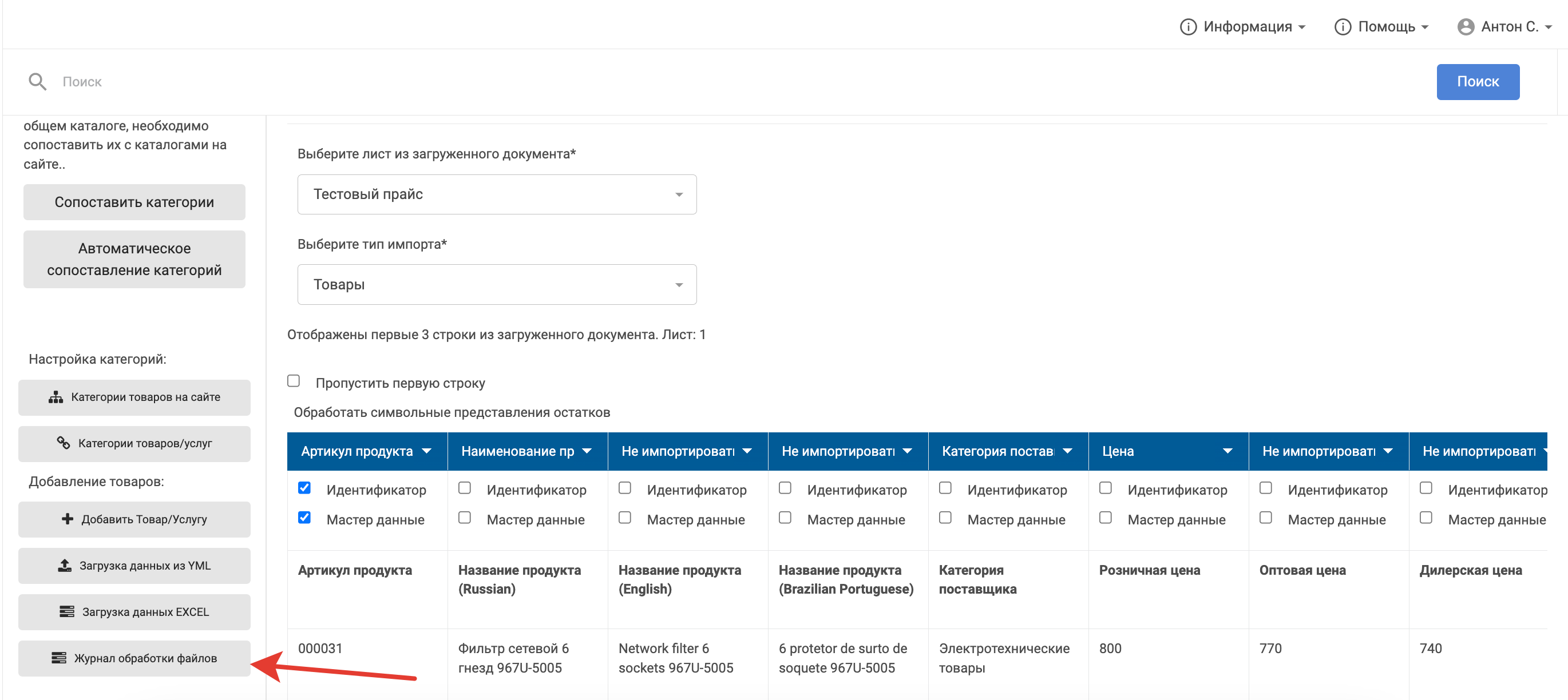Click the user avatar icon for Антон С.
This screenshot has height=700, width=1568.
coord(1466,27)
